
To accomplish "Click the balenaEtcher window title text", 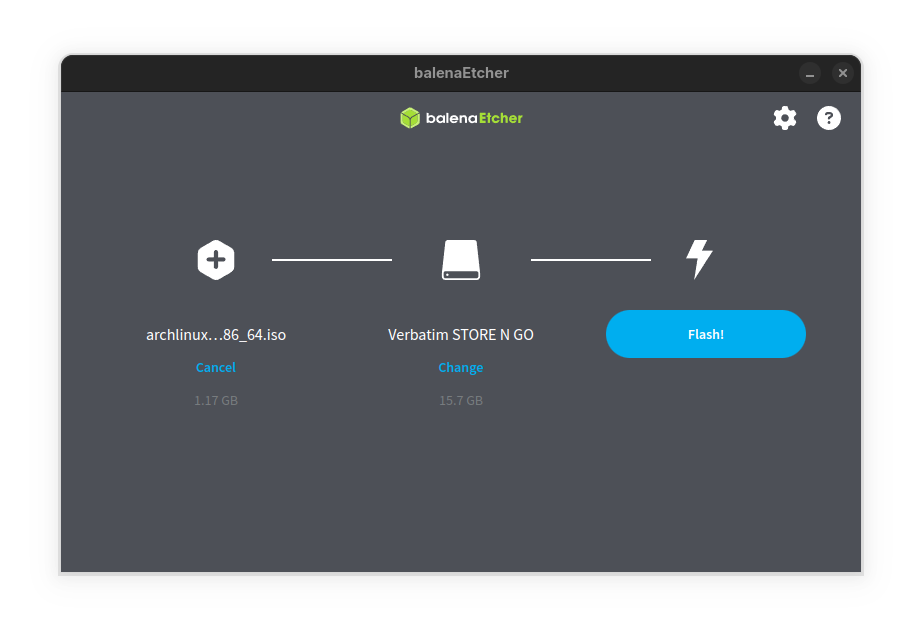I will [x=461, y=73].
